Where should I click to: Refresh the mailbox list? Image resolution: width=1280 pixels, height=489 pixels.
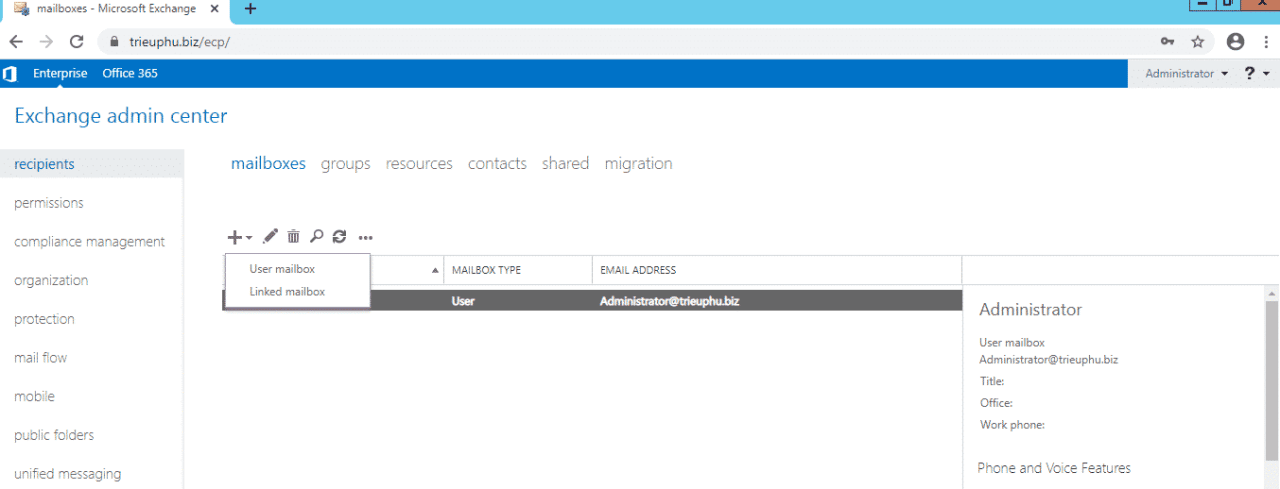point(340,237)
